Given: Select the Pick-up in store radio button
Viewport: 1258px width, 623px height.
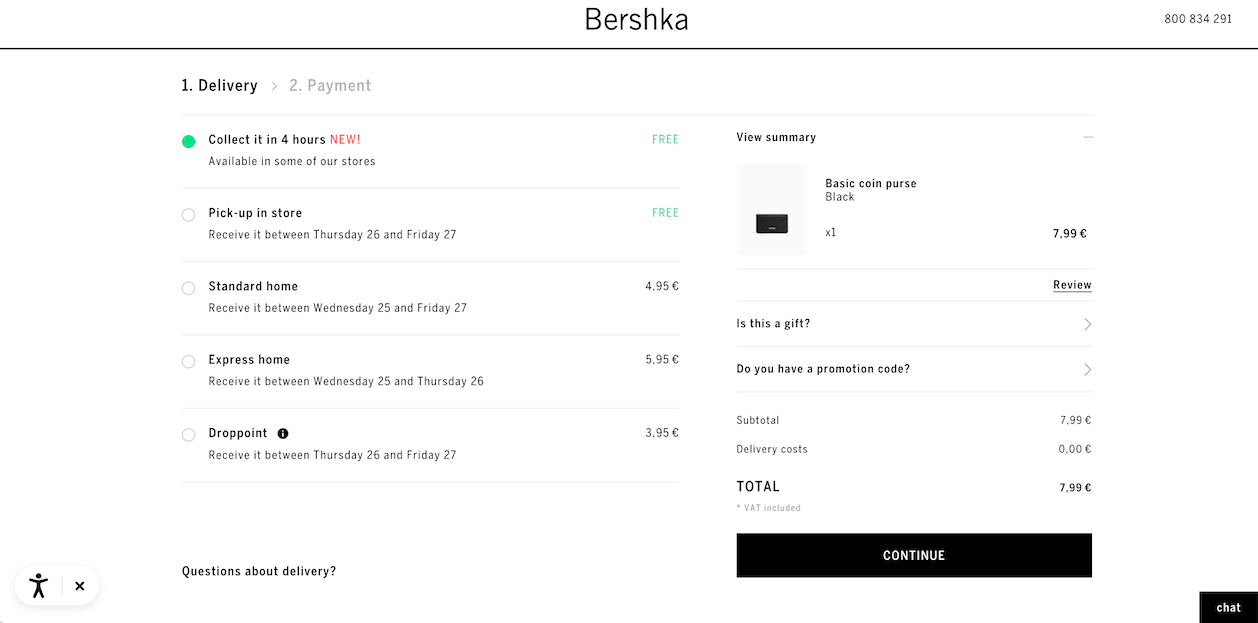Looking at the screenshot, I should coord(188,215).
